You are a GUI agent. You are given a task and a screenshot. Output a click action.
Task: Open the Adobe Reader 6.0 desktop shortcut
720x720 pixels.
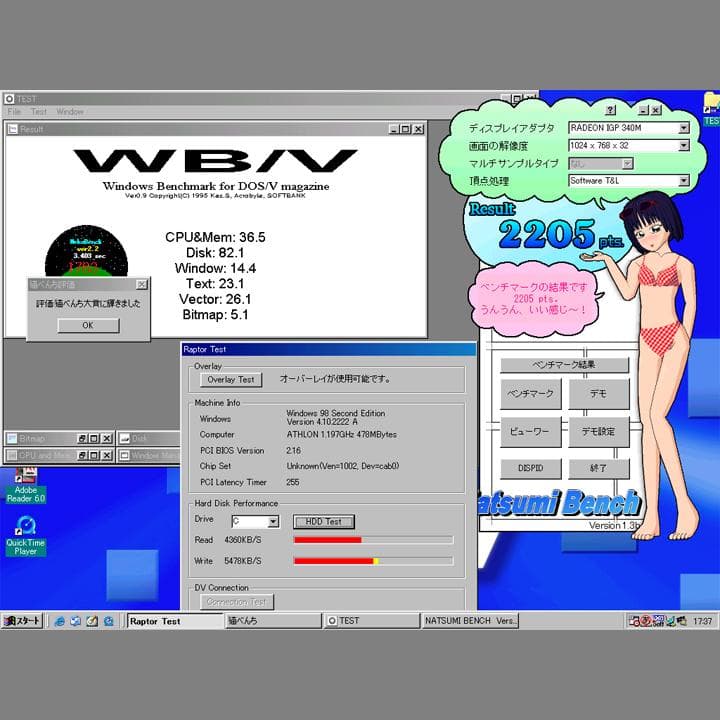coord(26,485)
